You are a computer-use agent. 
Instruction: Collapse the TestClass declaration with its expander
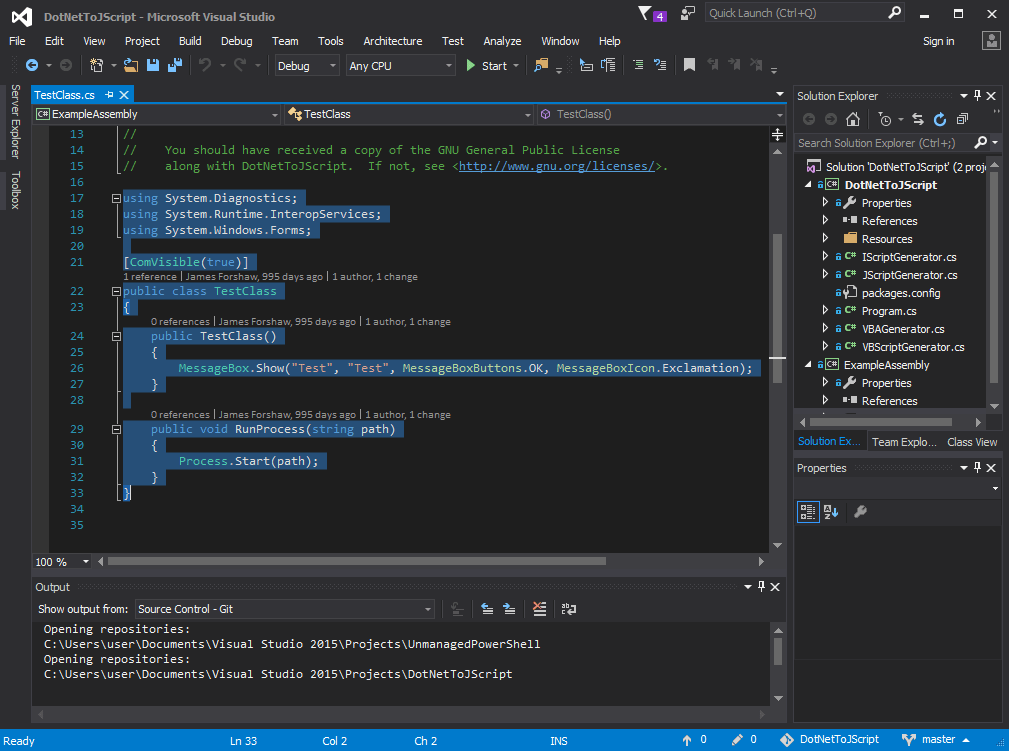coord(116,291)
